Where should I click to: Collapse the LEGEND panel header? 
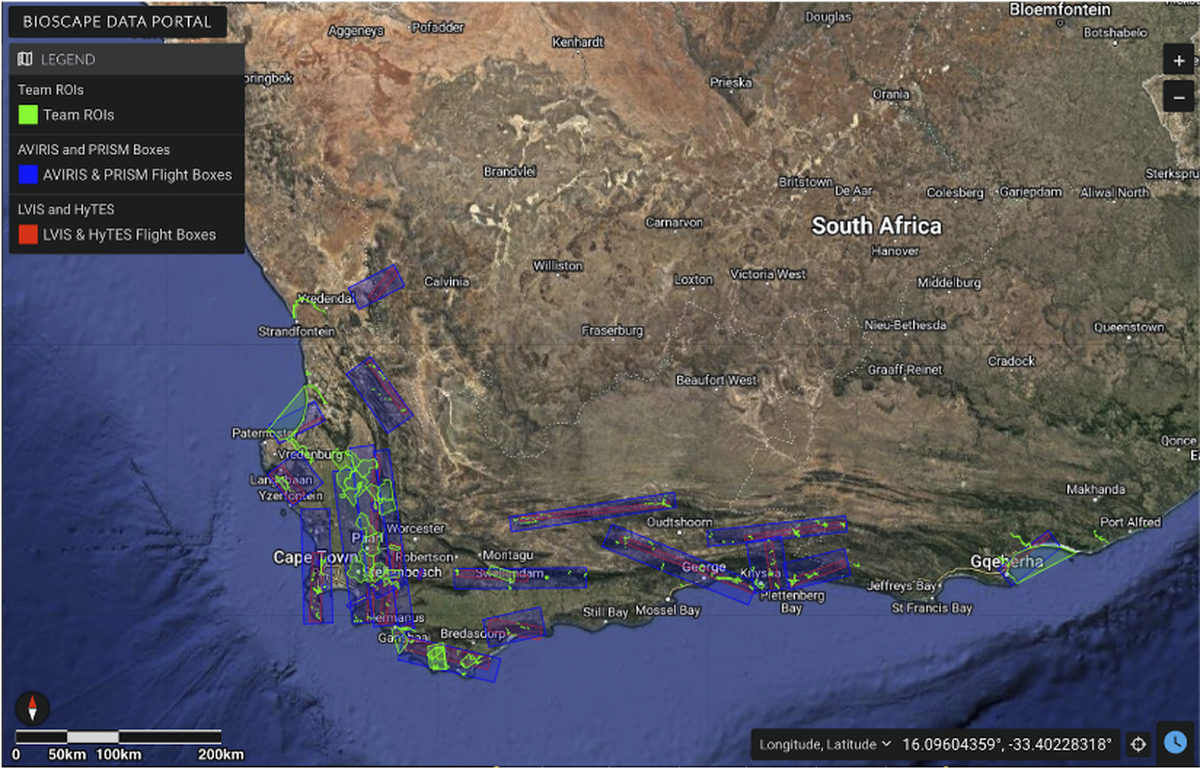pos(127,60)
